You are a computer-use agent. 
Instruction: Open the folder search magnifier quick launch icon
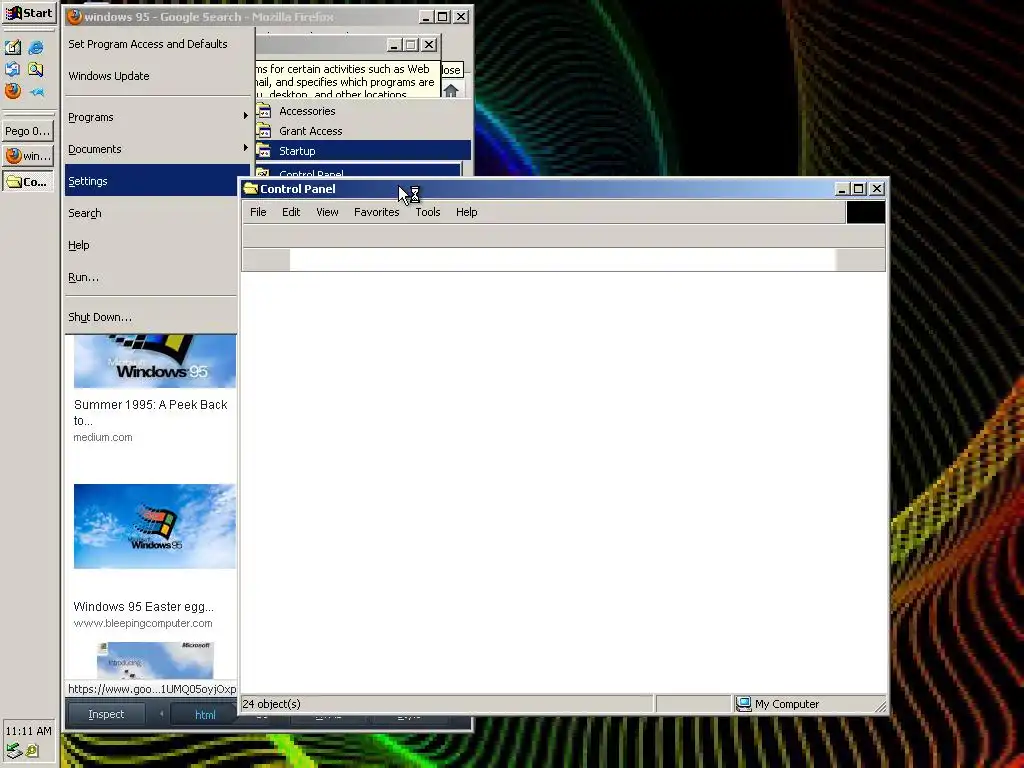coord(36,69)
